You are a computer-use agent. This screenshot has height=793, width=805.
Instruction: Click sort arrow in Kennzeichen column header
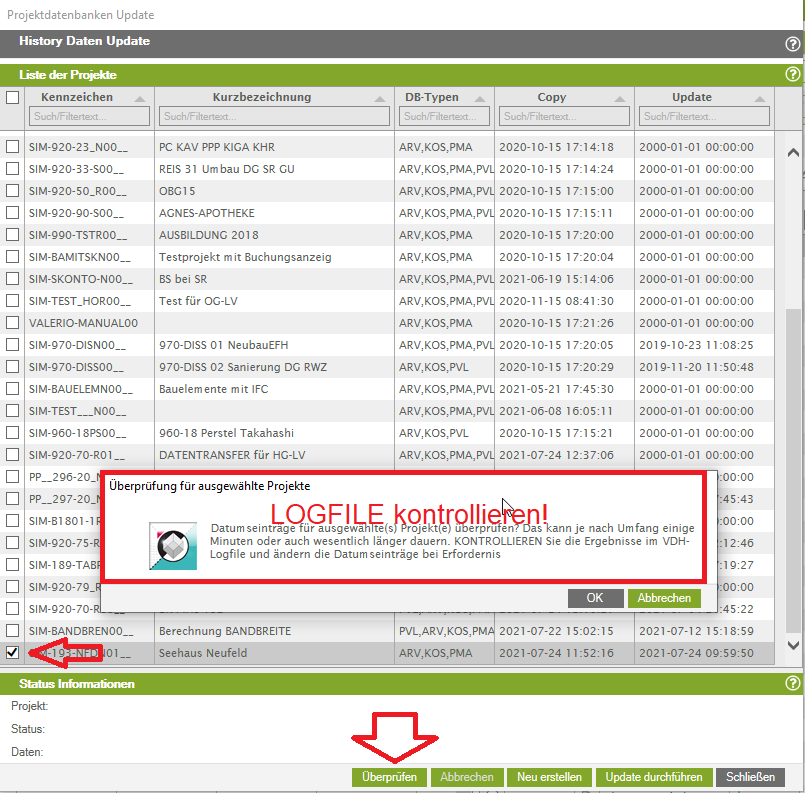pyautogui.click(x=140, y=98)
